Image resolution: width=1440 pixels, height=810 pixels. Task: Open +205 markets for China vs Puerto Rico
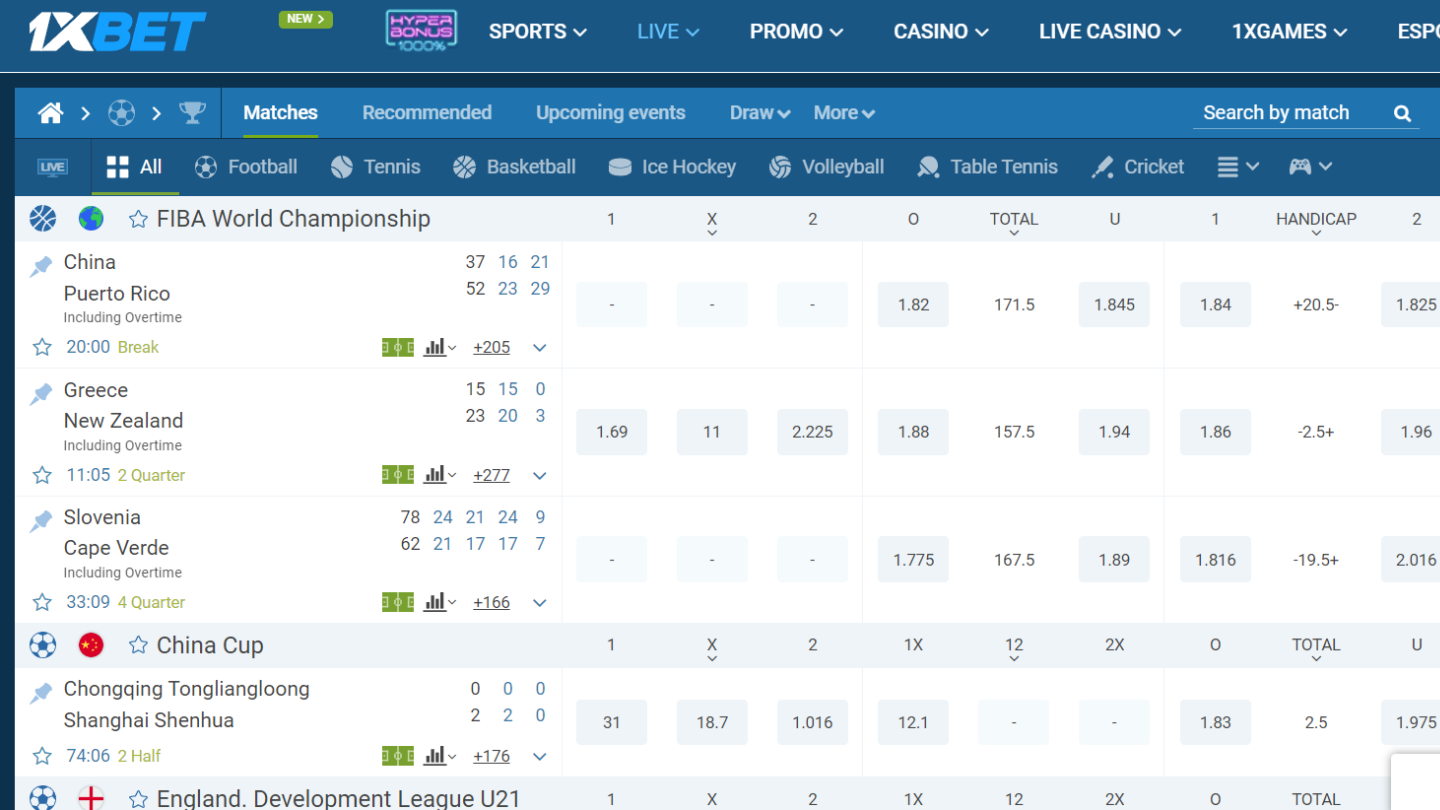coord(491,347)
